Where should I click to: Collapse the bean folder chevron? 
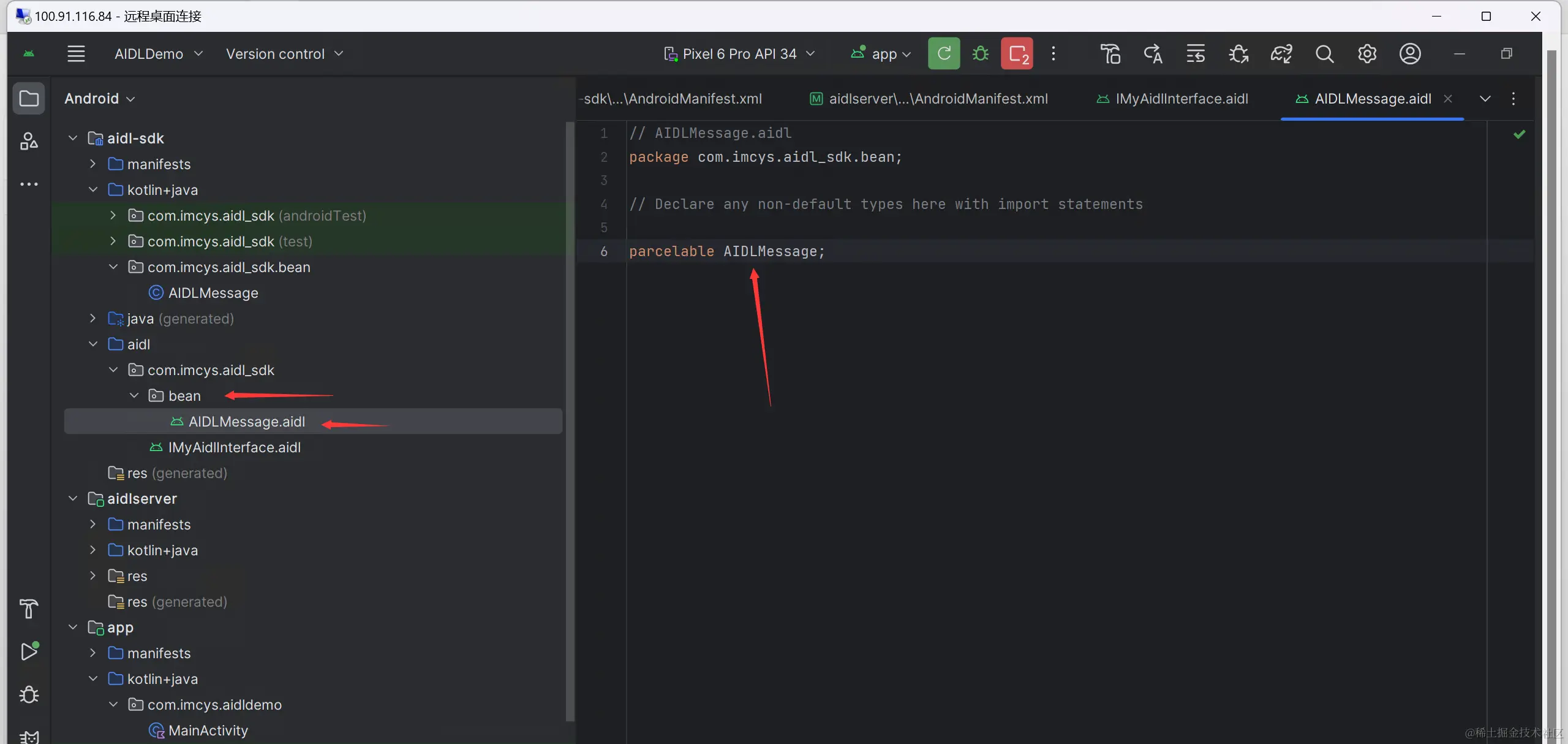(134, 395)
